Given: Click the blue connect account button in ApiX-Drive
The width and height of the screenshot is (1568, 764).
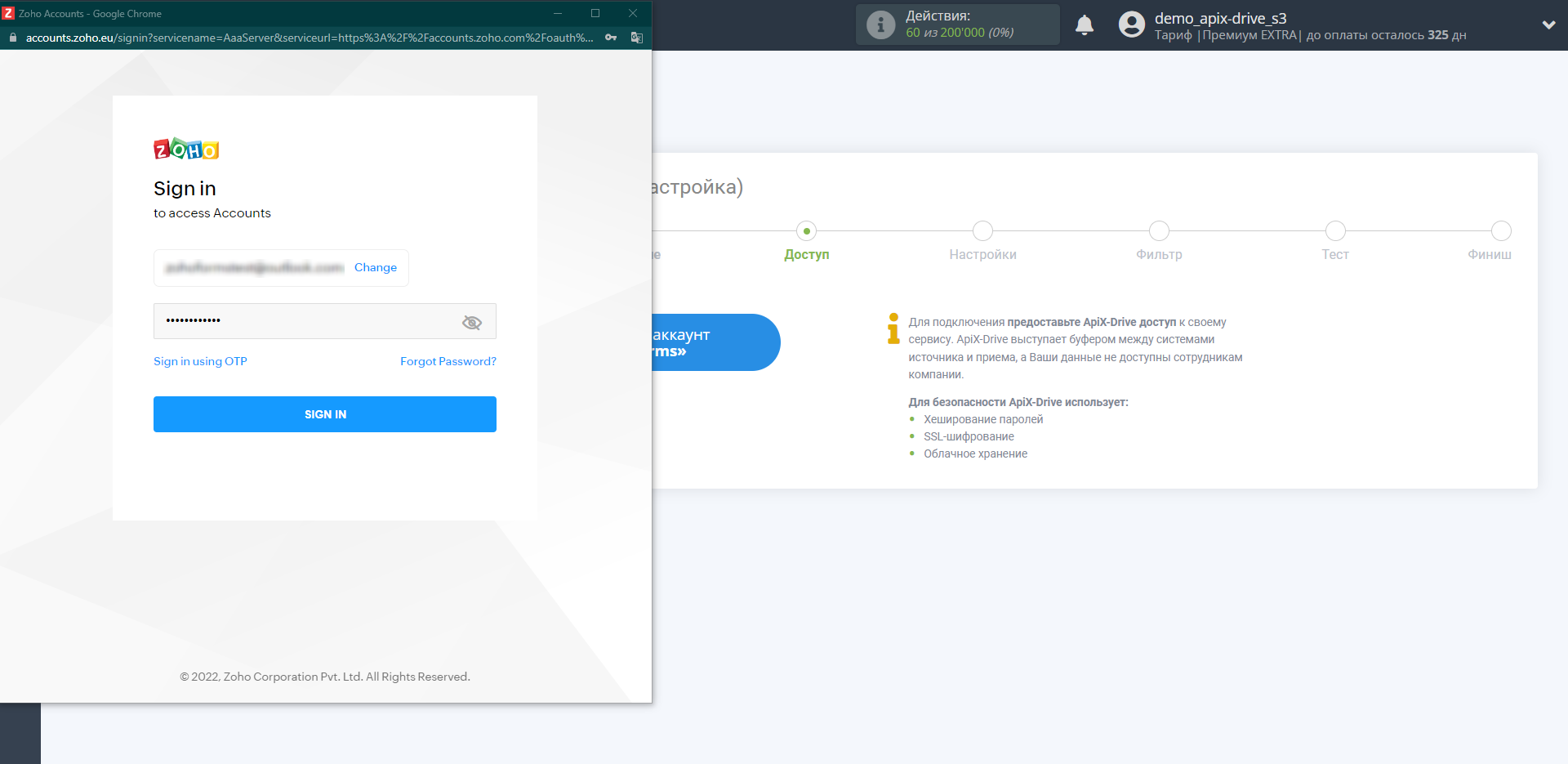Looking at the screenshot, I should [x=716, y=342].
